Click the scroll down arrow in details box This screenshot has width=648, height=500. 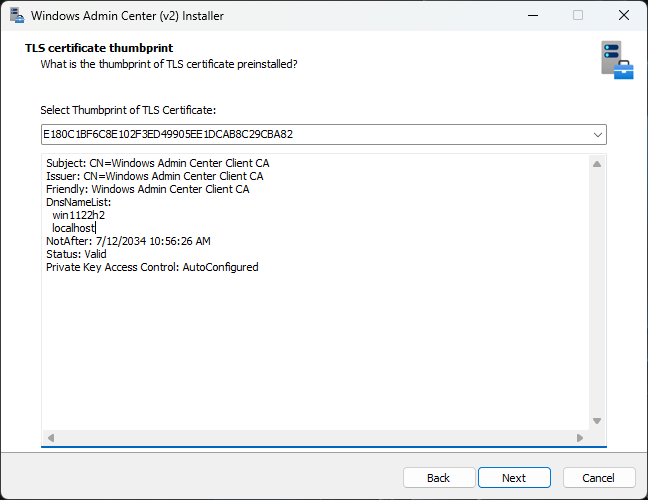(597, 421)
